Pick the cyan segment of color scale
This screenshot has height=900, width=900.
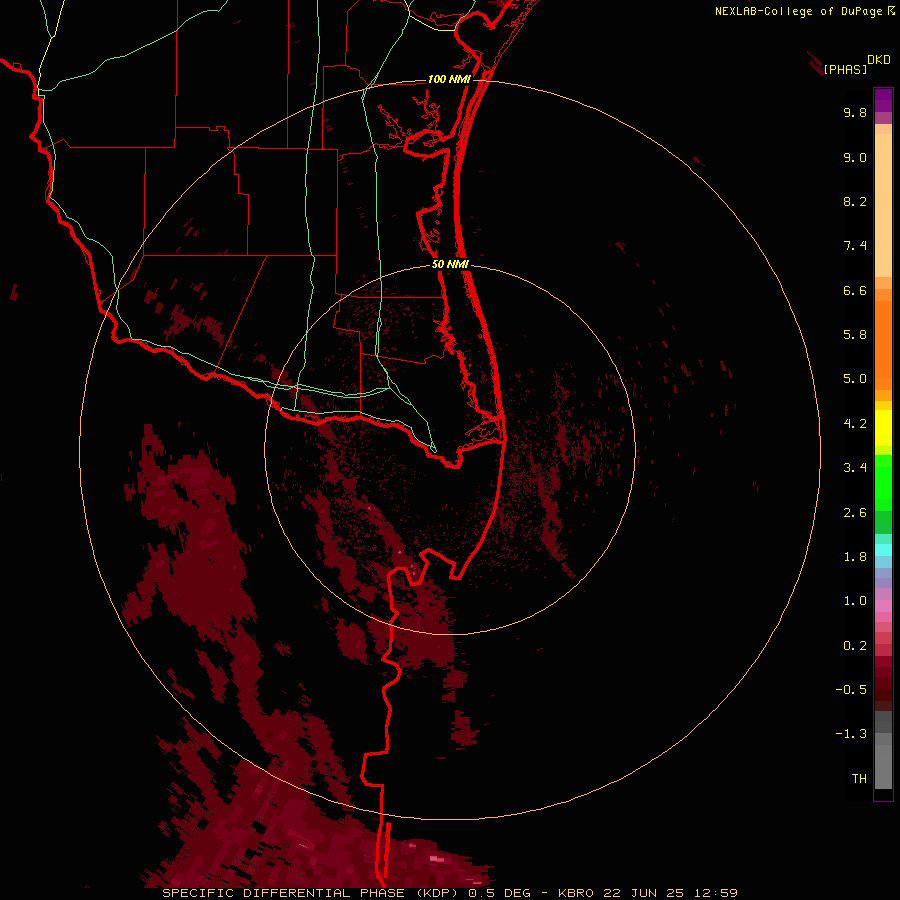(x=883, y=550)
